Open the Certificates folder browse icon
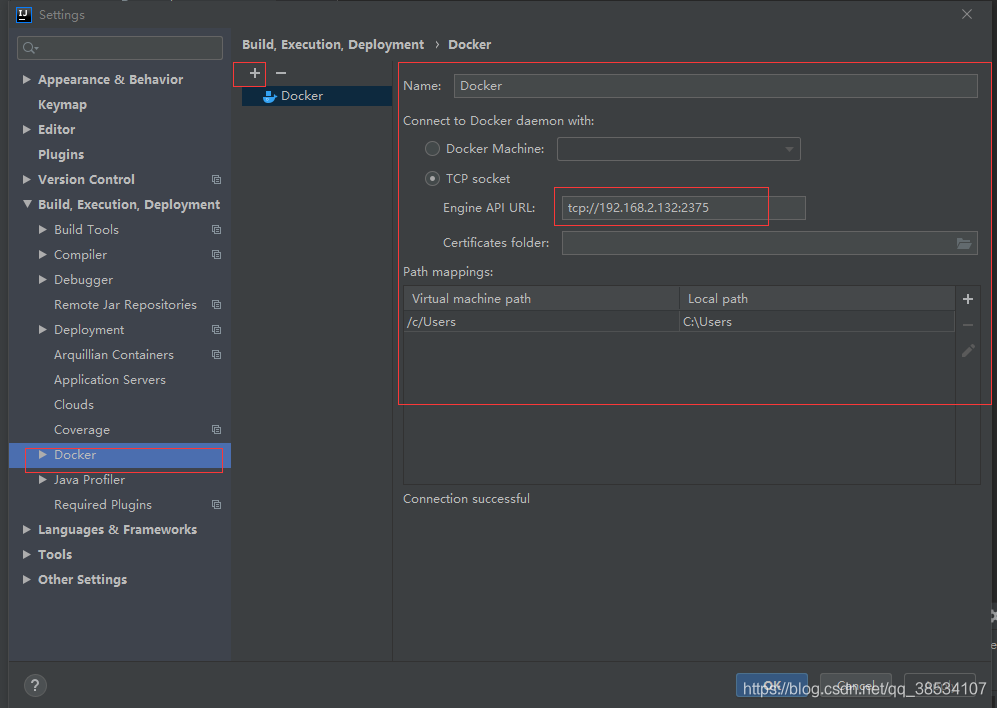The width and height of the screenshot is (997, 708). [964, 243]
